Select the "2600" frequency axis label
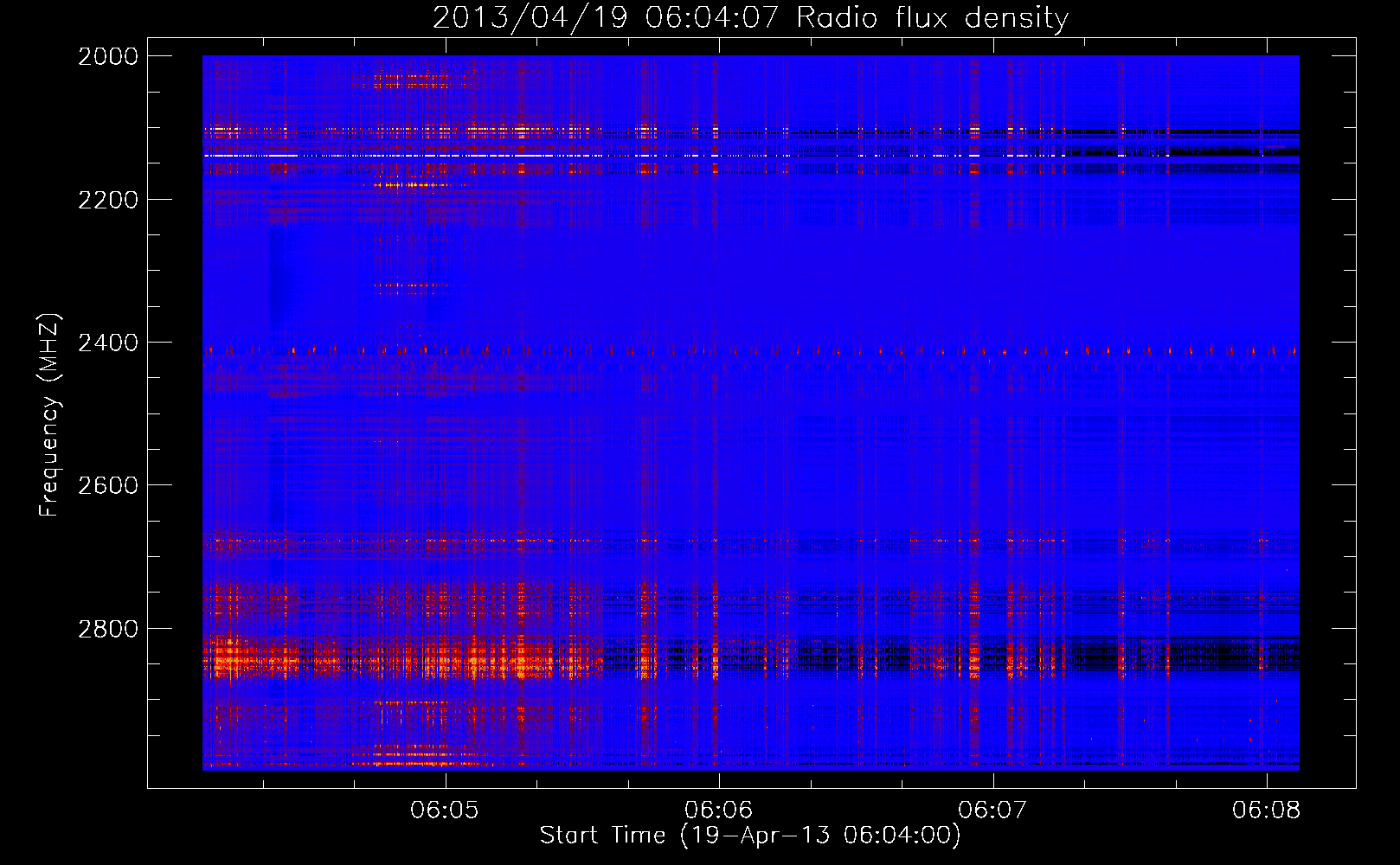The width and height of the screenshot is (1400, 865). click(x=108, y=485)
